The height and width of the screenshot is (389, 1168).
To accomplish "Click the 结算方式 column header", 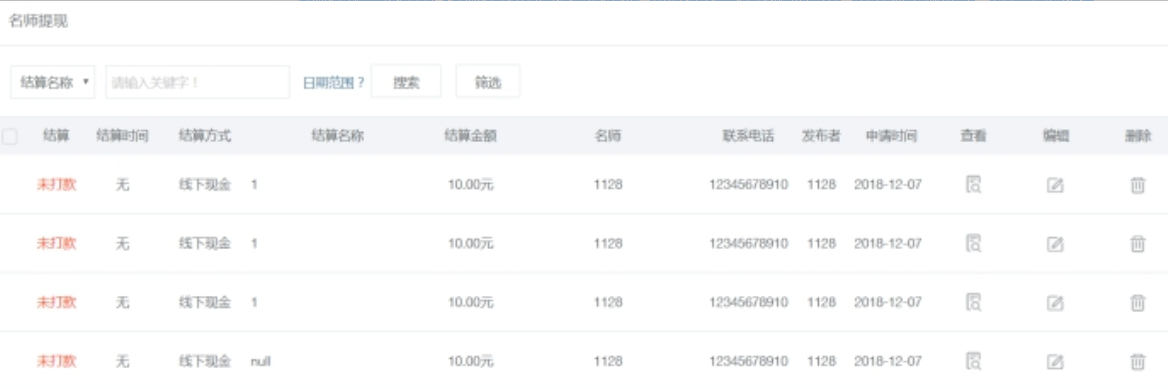I will (205, 136).
